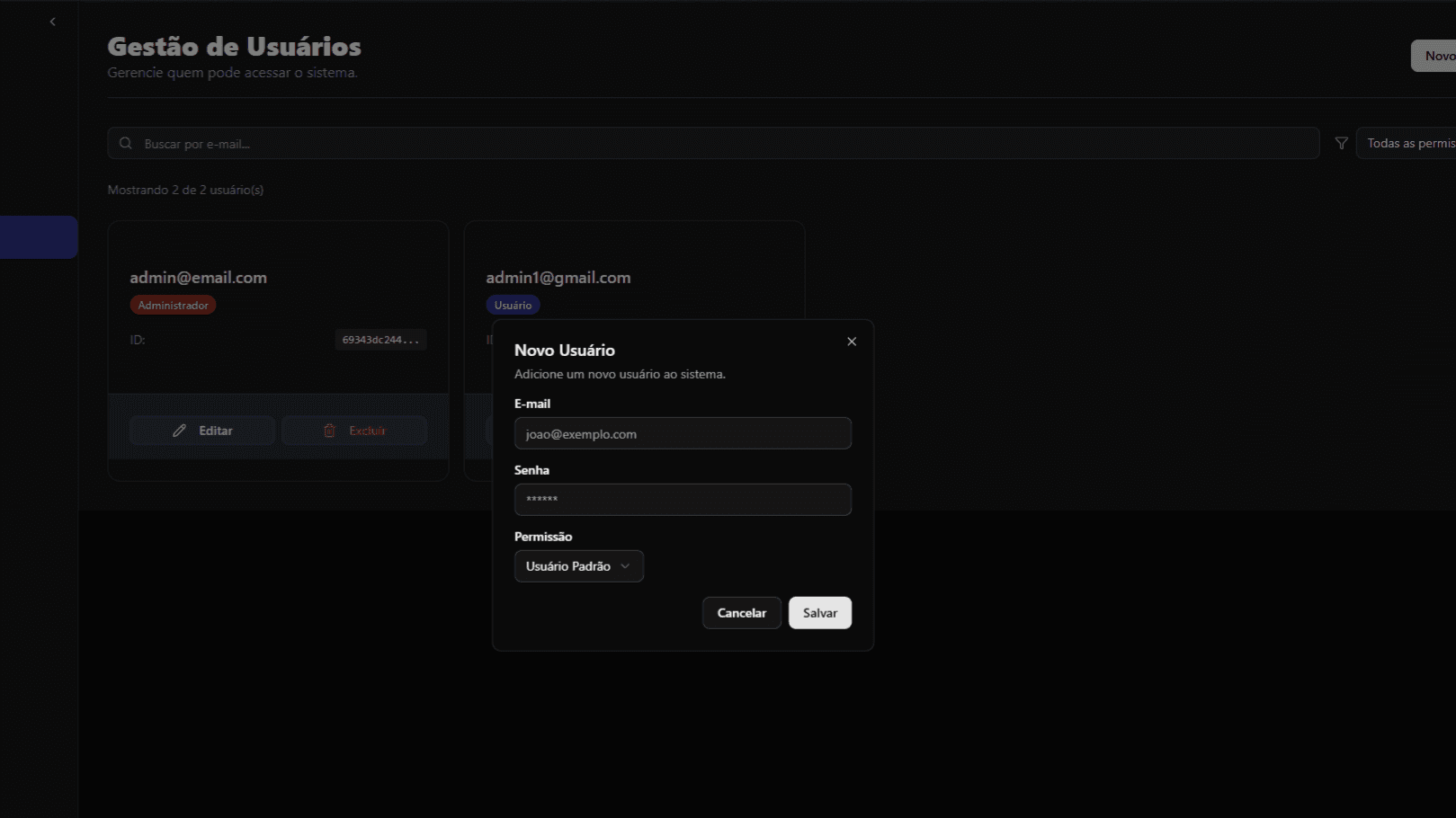This screenshot has height=818, width=1456.
Task: Select the admin1@gmail.com user card title
Action: pyautogui.click(x=558, y=278)
